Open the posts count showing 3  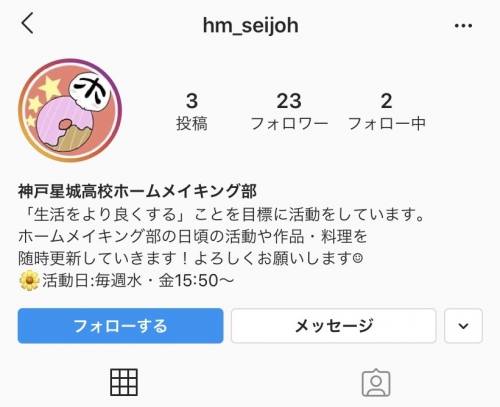coord(192,112)
